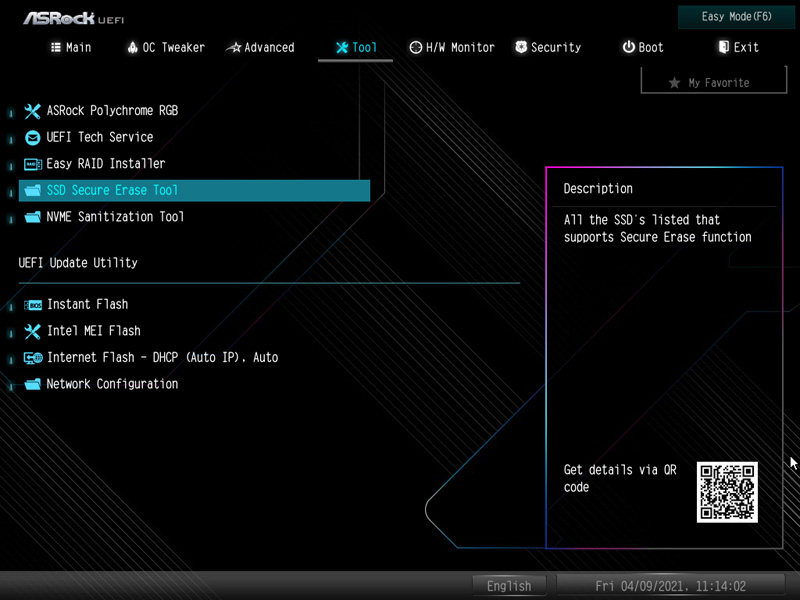Go to the Exit tab
Image resolution: width=800 pixels, height=600 pixels.
click(738, 47)
